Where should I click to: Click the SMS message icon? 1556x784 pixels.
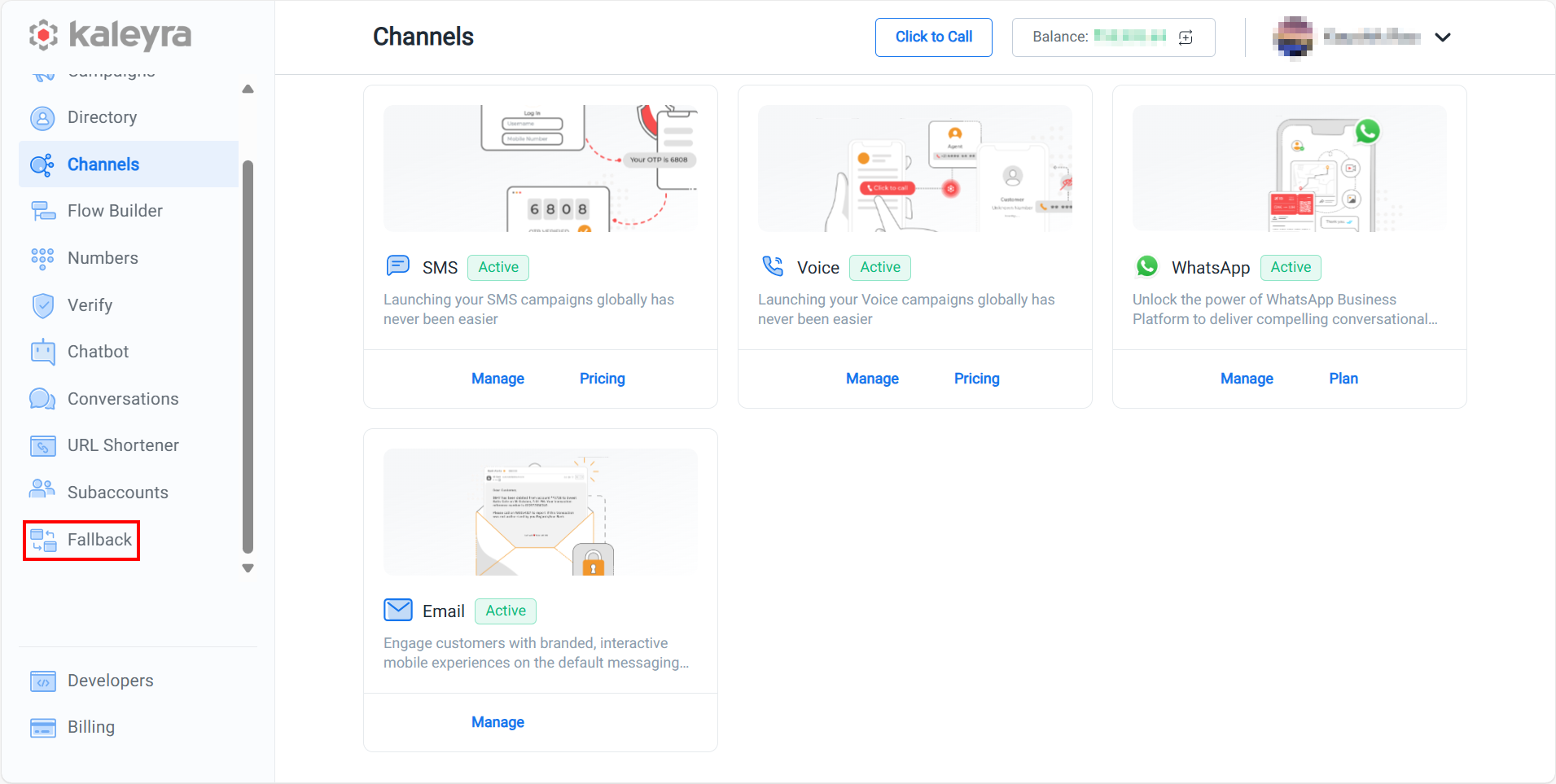tap(398, 265)
